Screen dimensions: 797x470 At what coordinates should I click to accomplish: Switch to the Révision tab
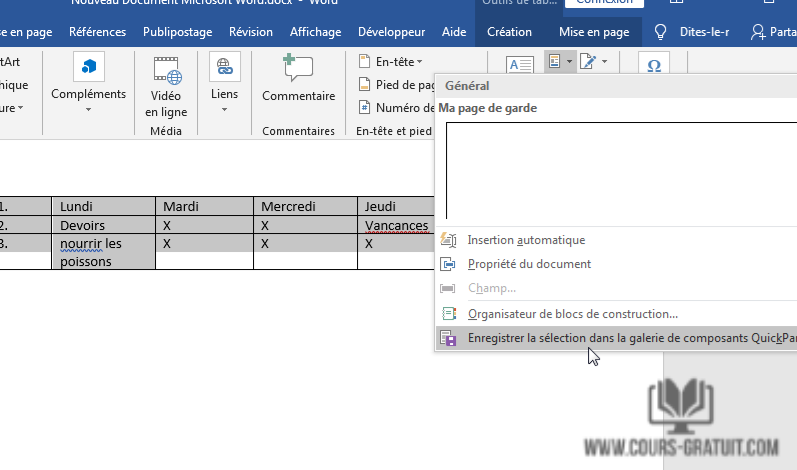click(250, 32)
